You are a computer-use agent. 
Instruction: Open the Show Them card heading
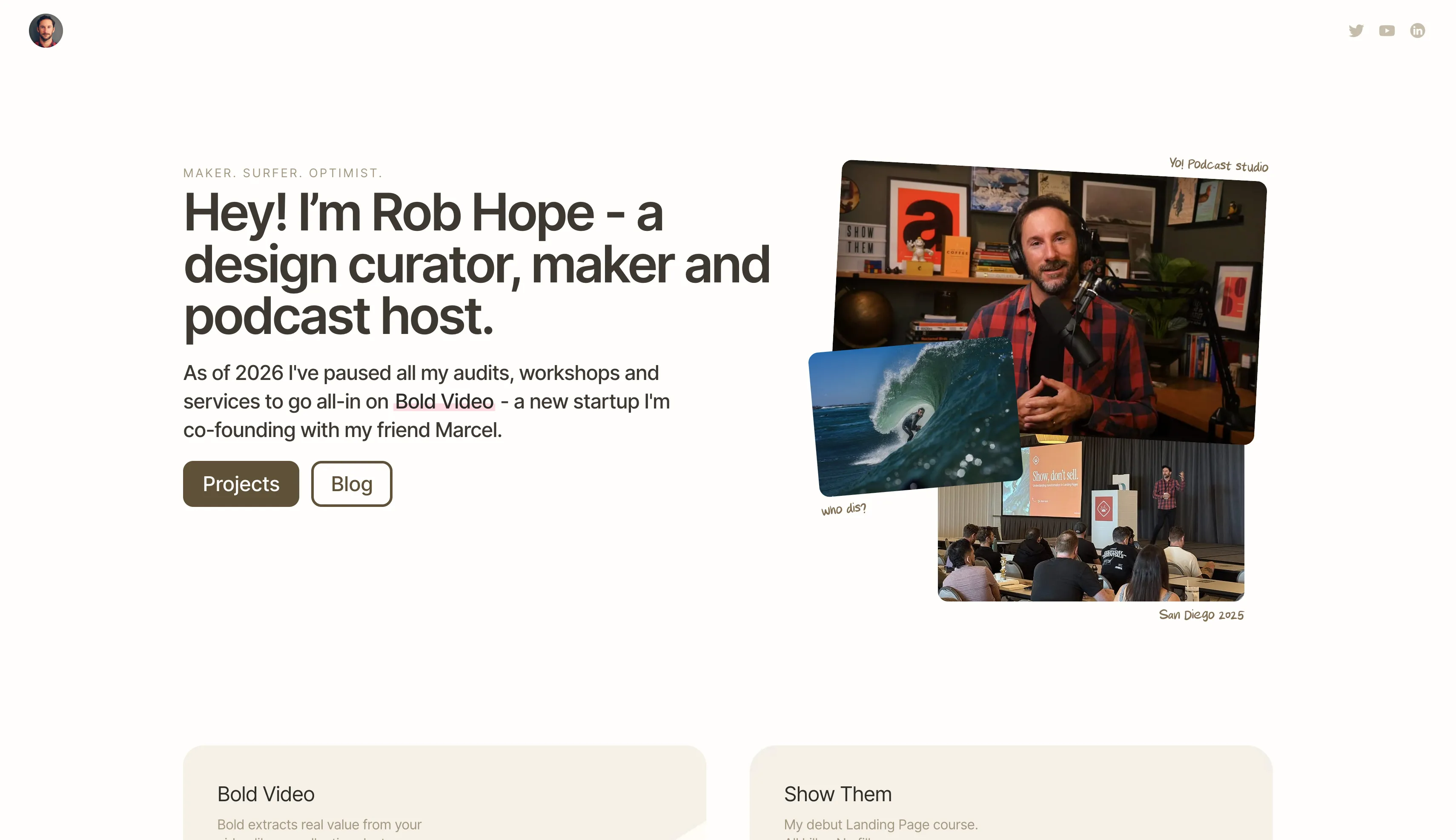pos(837,794)
